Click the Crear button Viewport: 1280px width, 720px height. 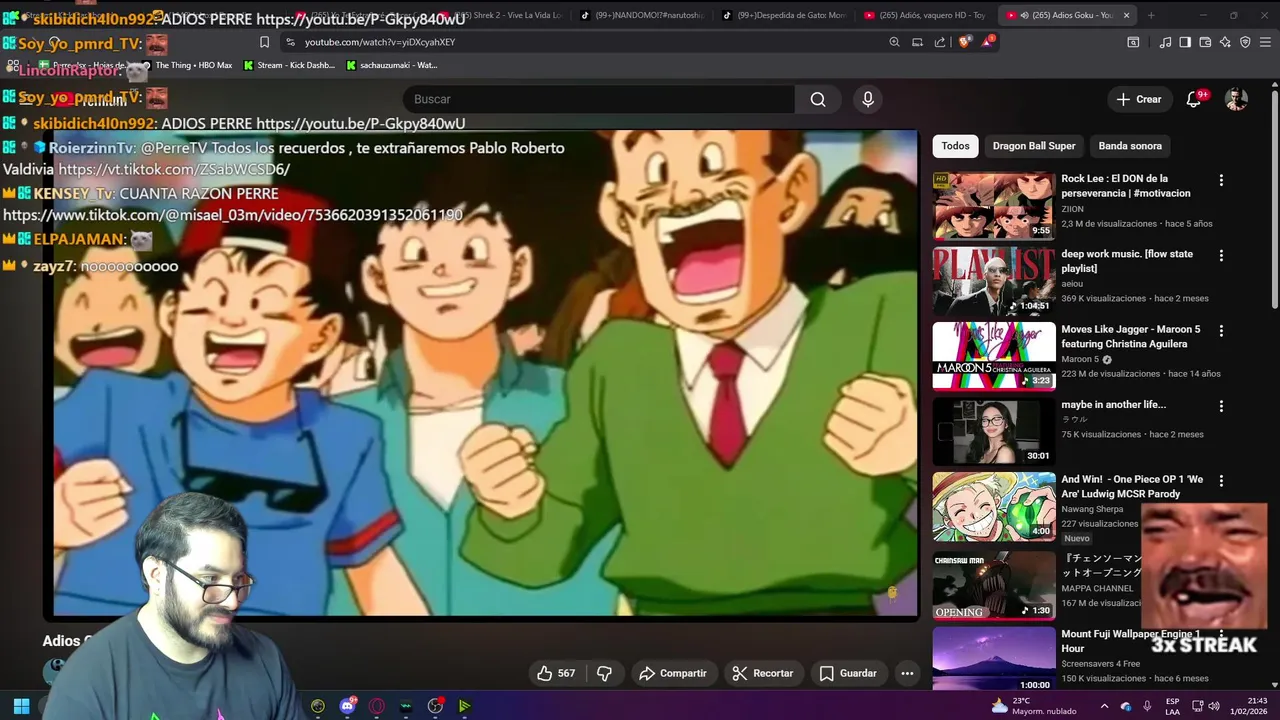pyautogui.click(x=1139, y=99)
